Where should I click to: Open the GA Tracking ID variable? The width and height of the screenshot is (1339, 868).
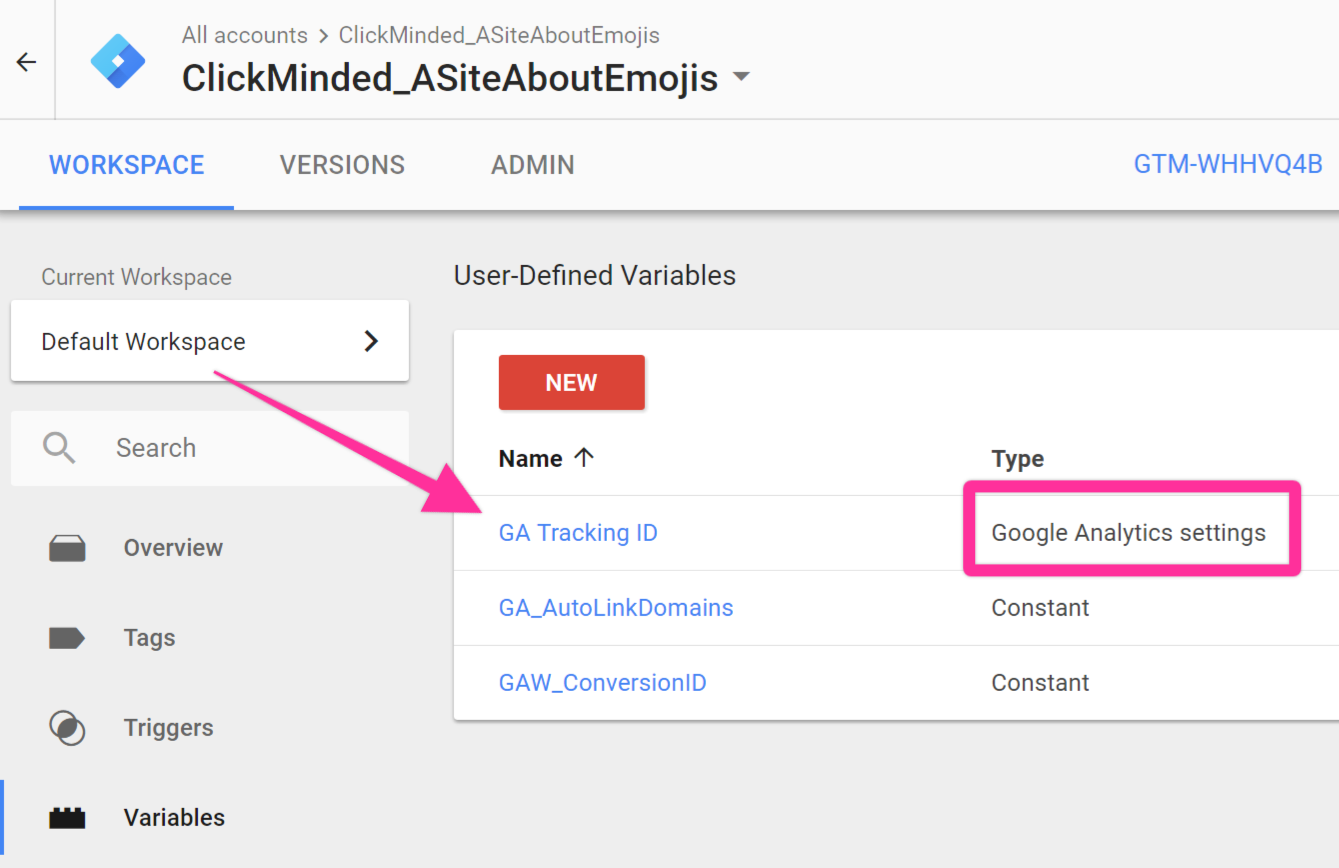click(578, 533)
